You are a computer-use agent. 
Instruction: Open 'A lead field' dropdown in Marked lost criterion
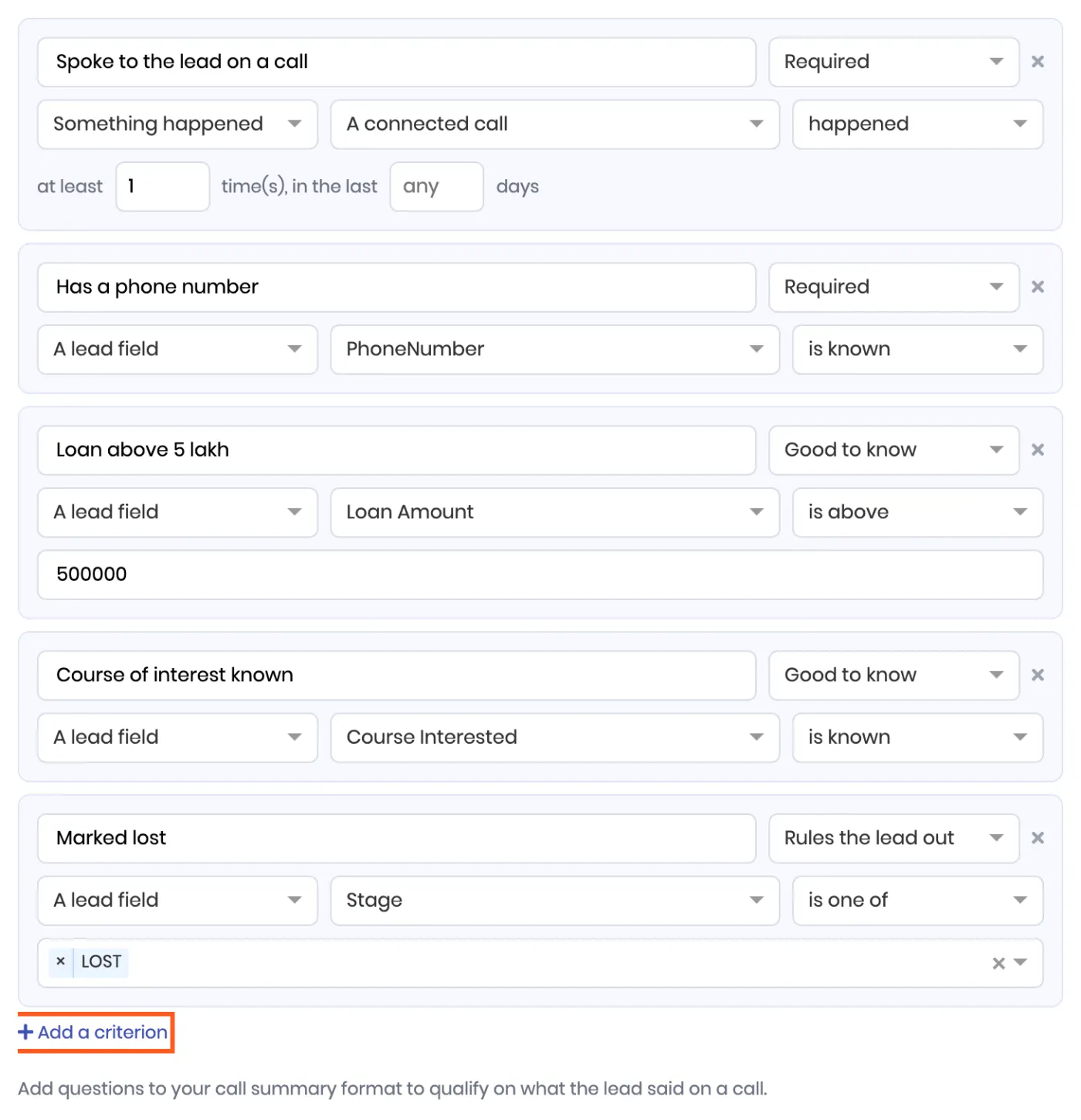178,901
